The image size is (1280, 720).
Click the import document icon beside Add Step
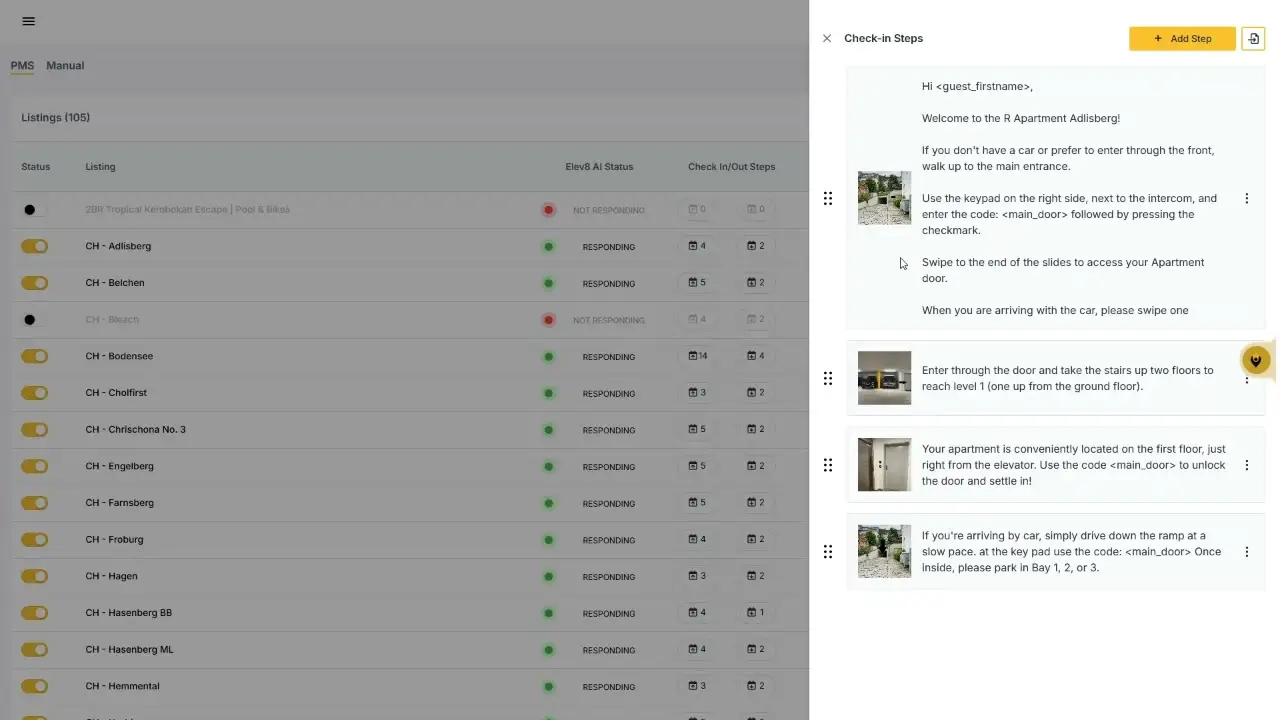click(1253, 38)
